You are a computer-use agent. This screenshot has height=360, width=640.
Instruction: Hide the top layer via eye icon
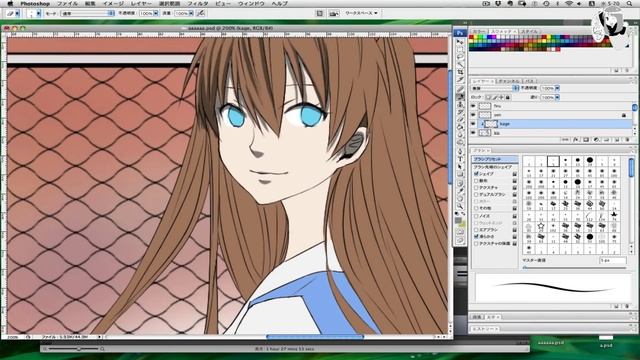473,106
